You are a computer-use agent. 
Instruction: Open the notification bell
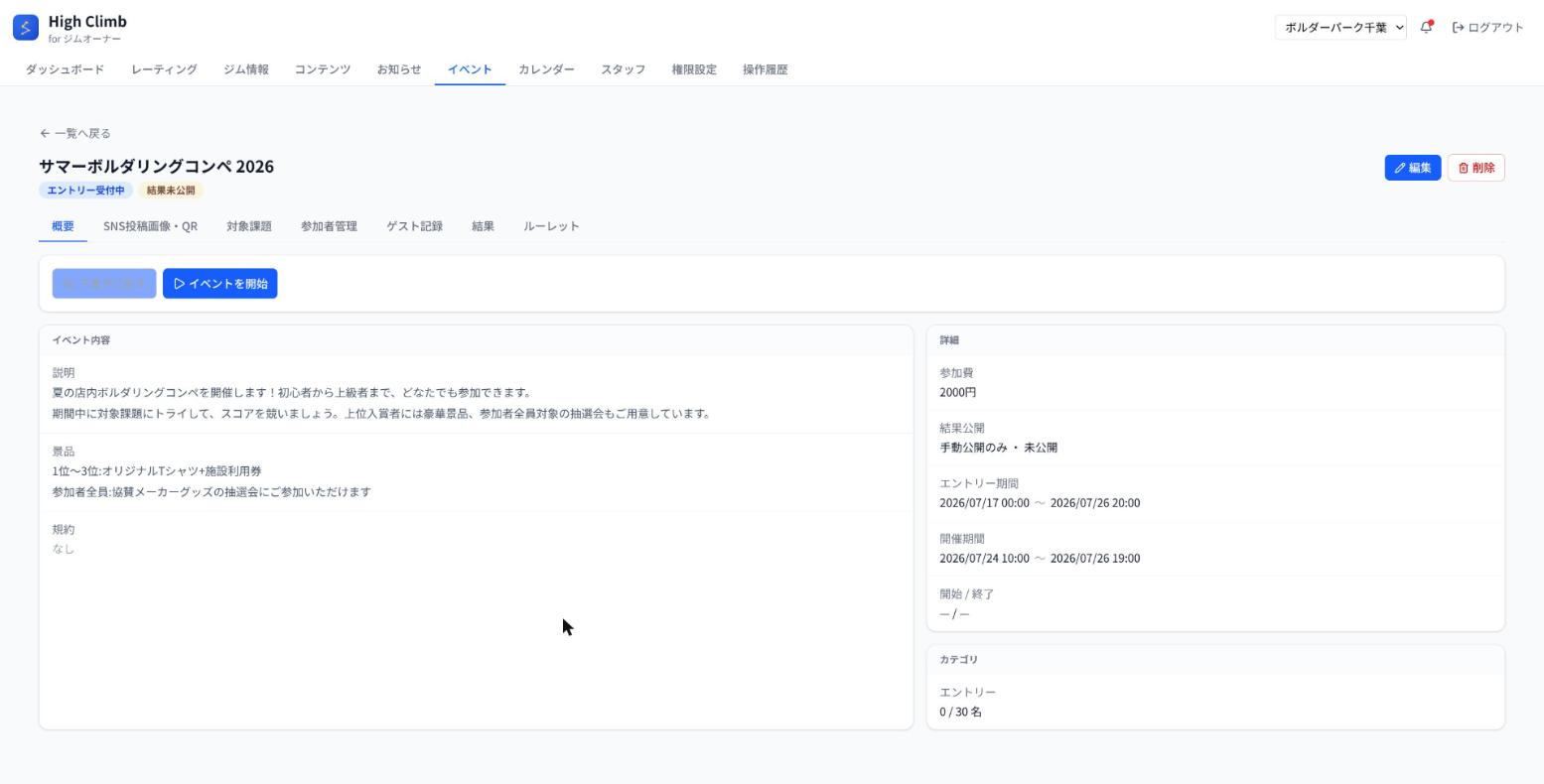click(x=1427, y=27)
